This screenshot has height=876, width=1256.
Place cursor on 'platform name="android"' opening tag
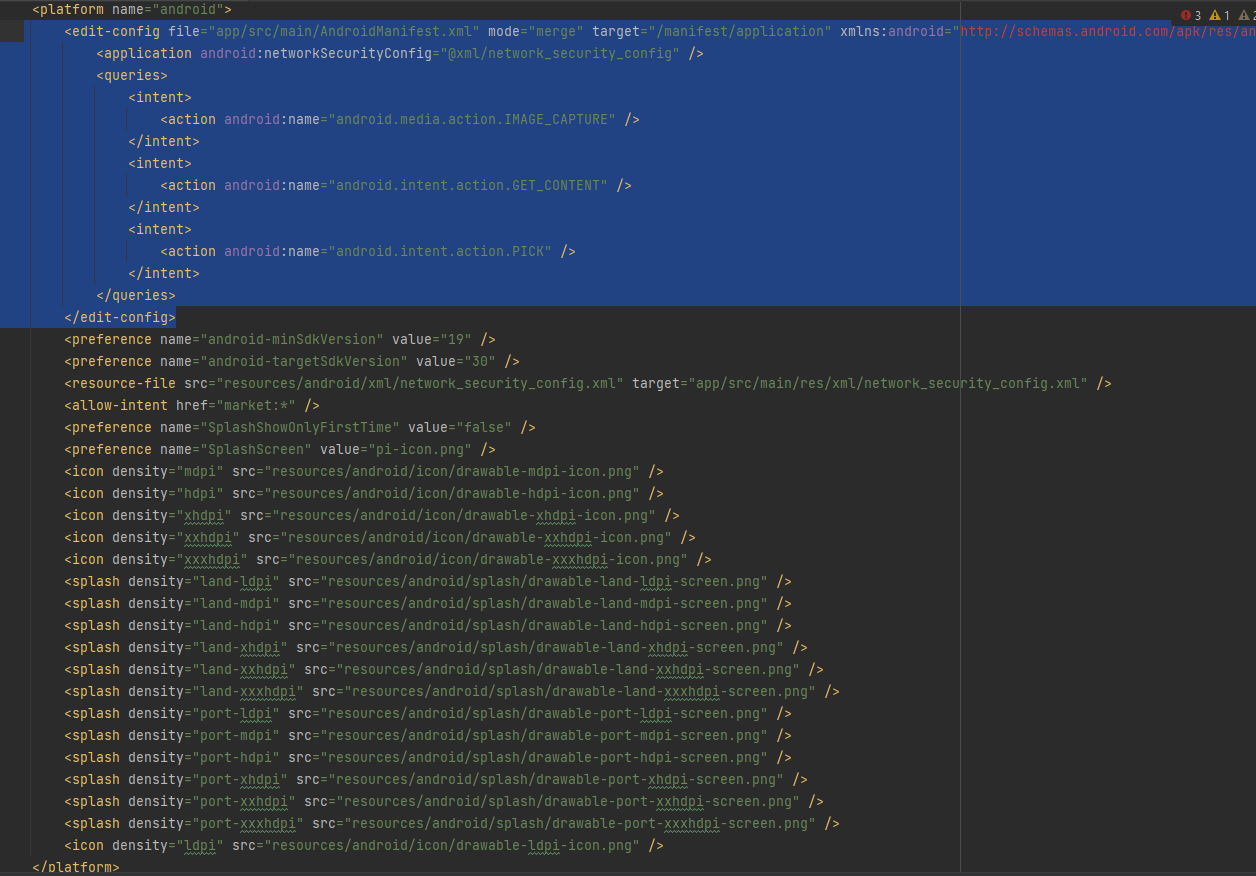tap(132, 9)
